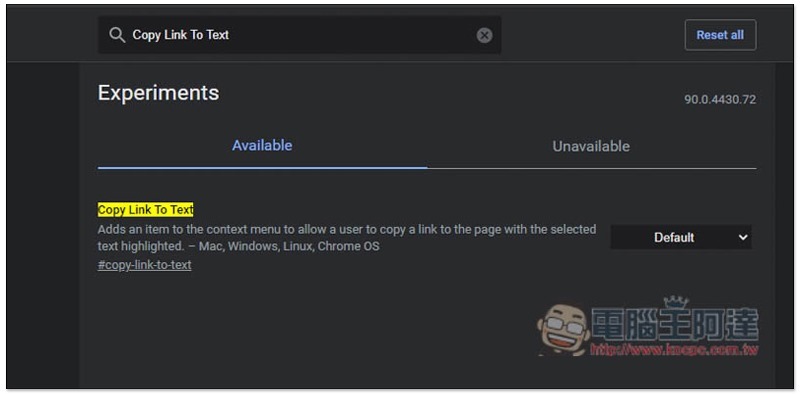
Task: Open the www.kocpc.com.tw watermark URL
Action: click(674, 350)
